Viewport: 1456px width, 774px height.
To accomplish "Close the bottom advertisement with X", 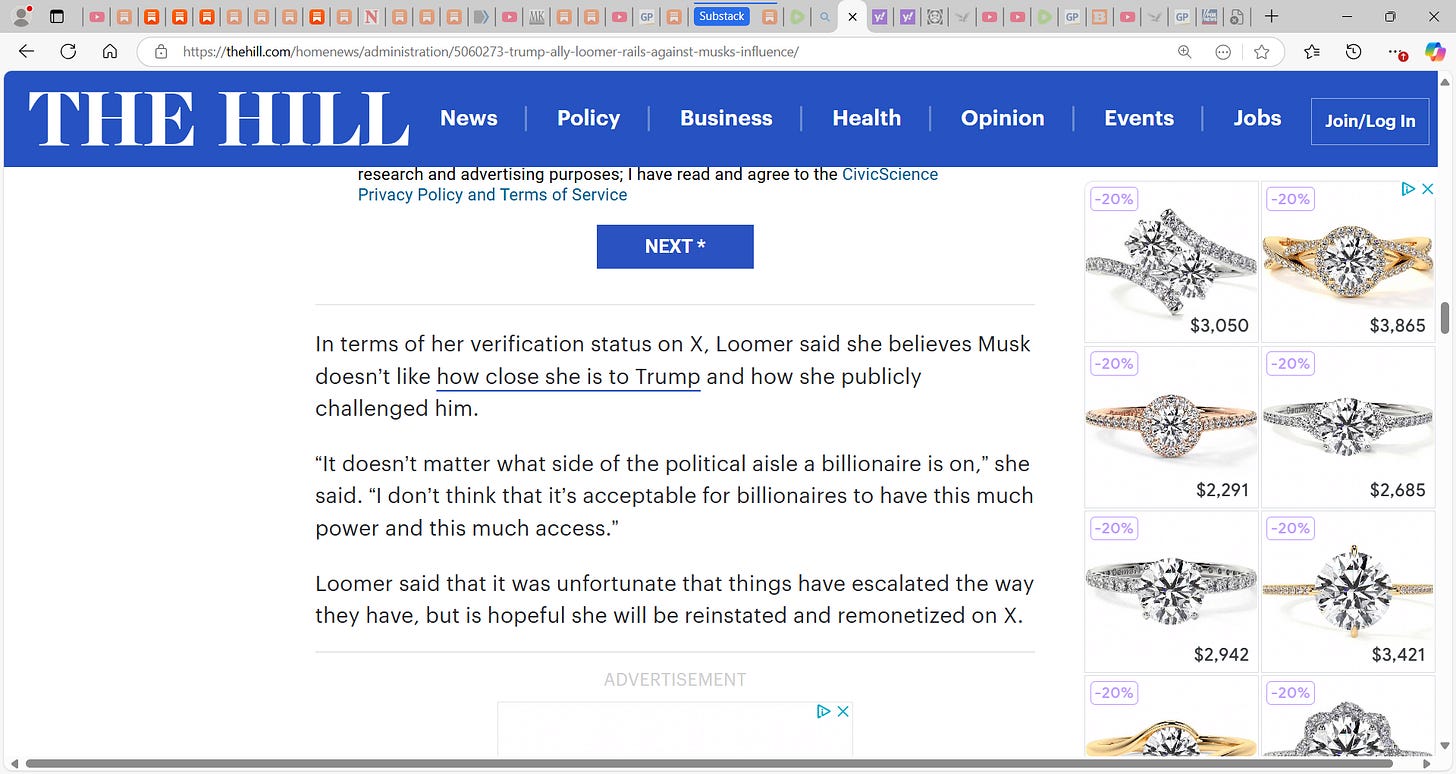I will click(x=843, y=711).
